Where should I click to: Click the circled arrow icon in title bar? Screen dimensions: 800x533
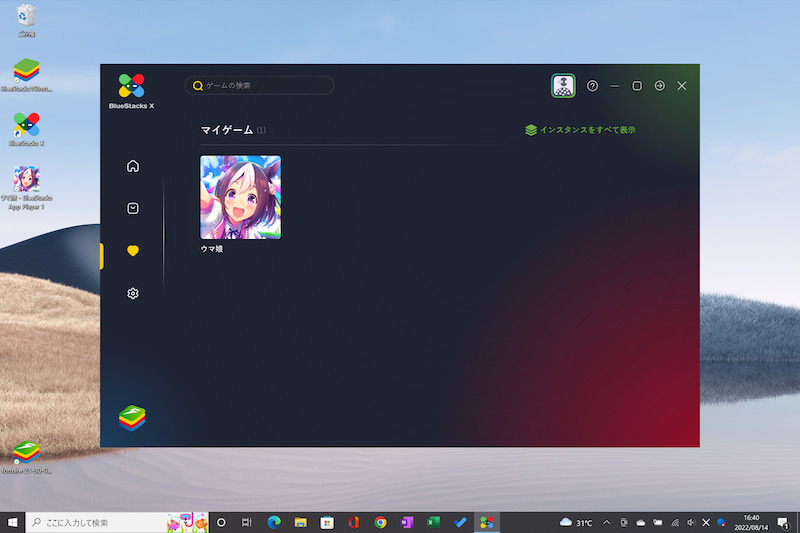pos(659,86)
